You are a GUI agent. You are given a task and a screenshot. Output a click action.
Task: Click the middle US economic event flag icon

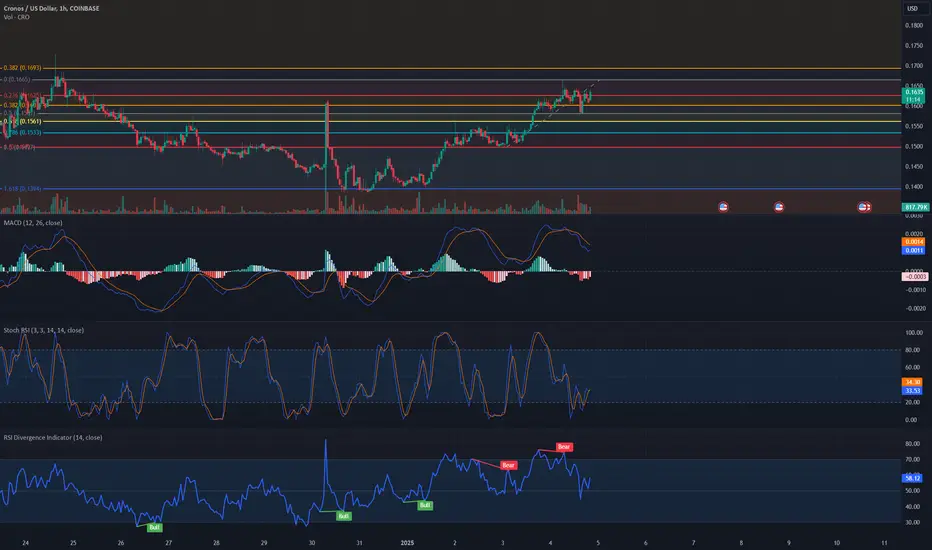coord(779,207)
